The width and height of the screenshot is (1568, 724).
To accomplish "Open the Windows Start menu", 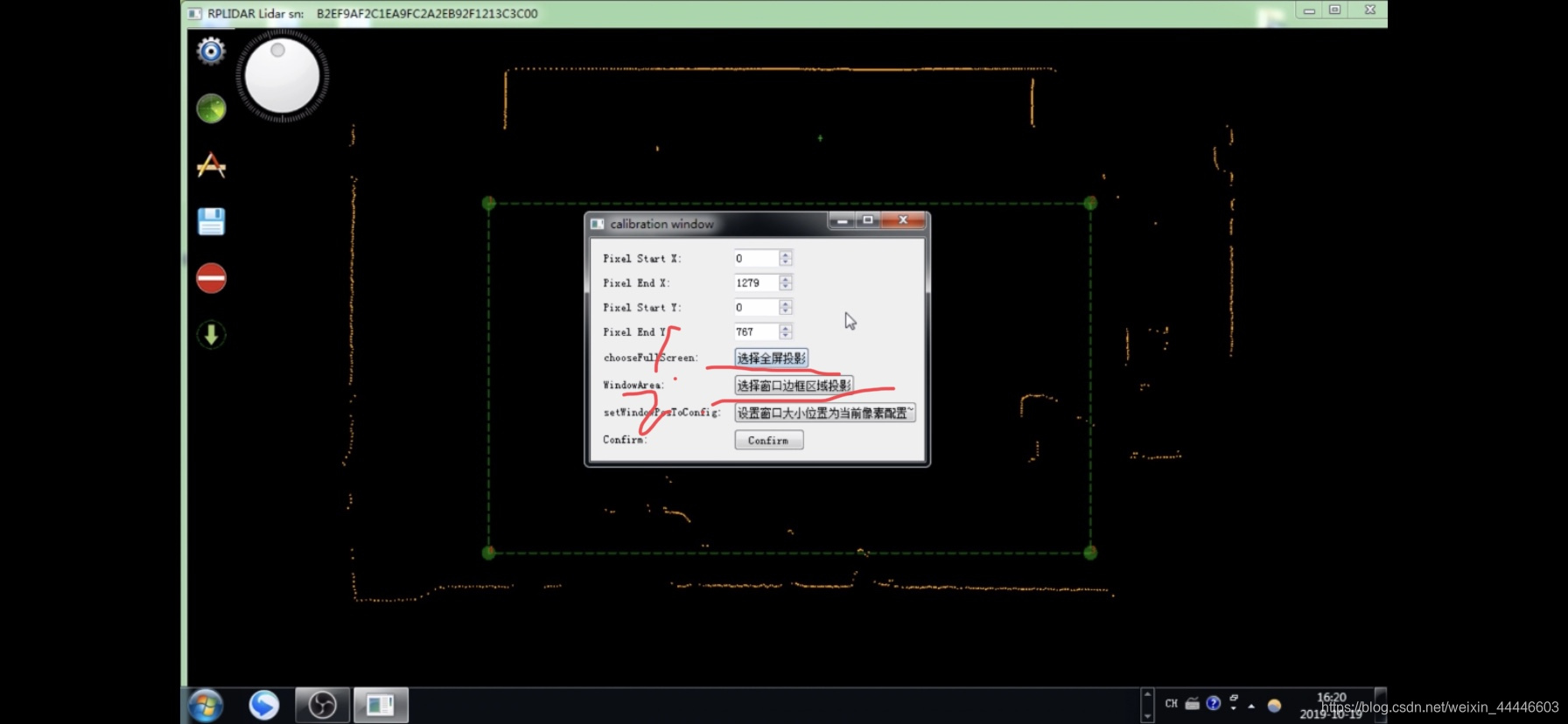I will tap(206, 705).
